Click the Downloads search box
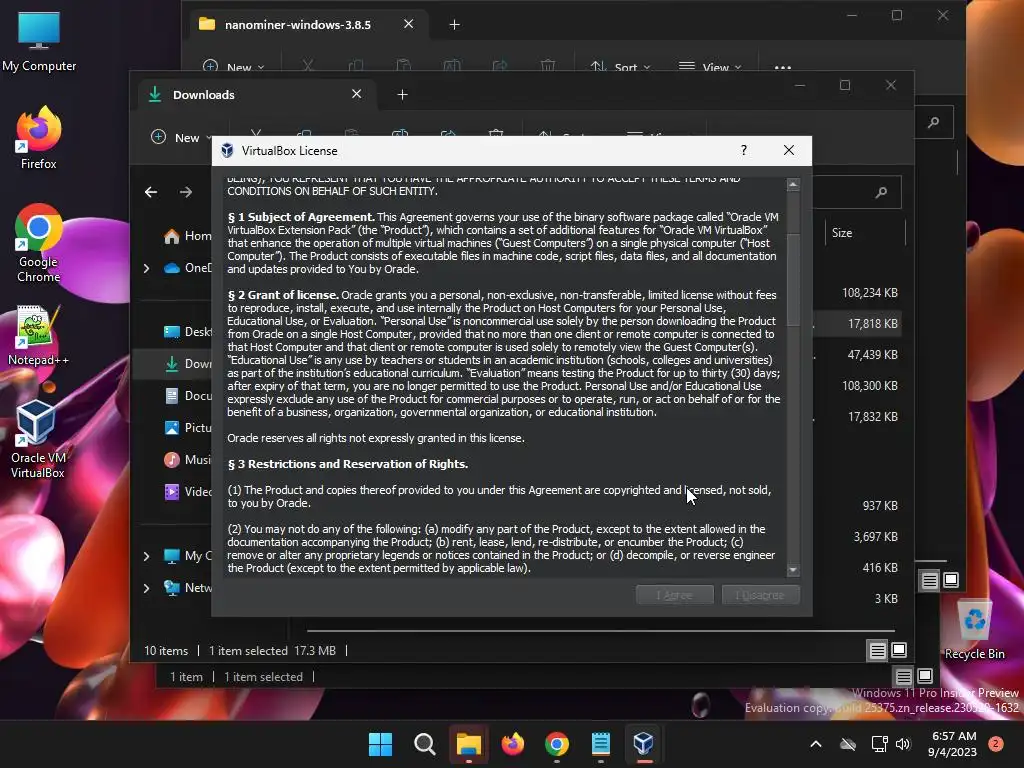Screen dimensions: 1024x768 857,192
